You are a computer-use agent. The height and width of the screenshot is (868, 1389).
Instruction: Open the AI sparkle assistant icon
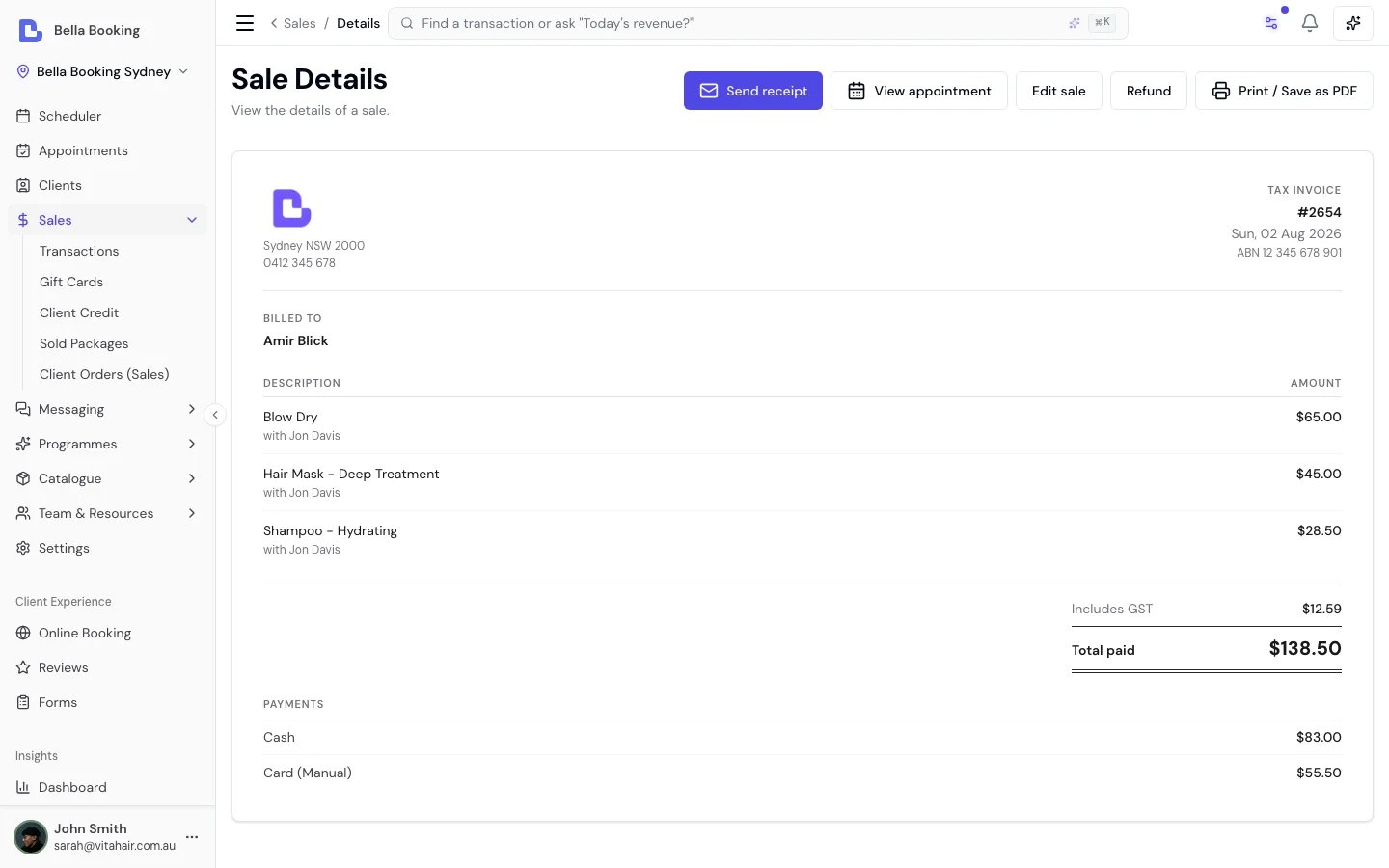coord(1353,23)
